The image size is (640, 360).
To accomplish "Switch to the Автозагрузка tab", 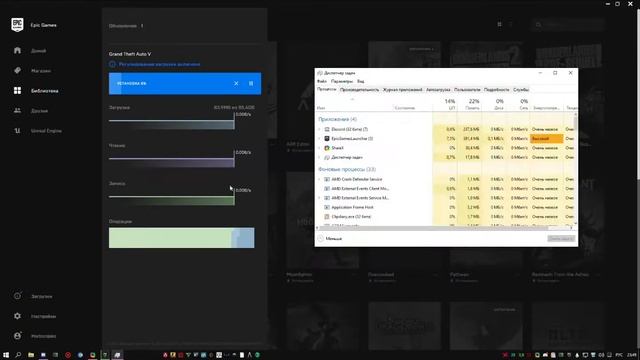I will click(x=438, y=90).
